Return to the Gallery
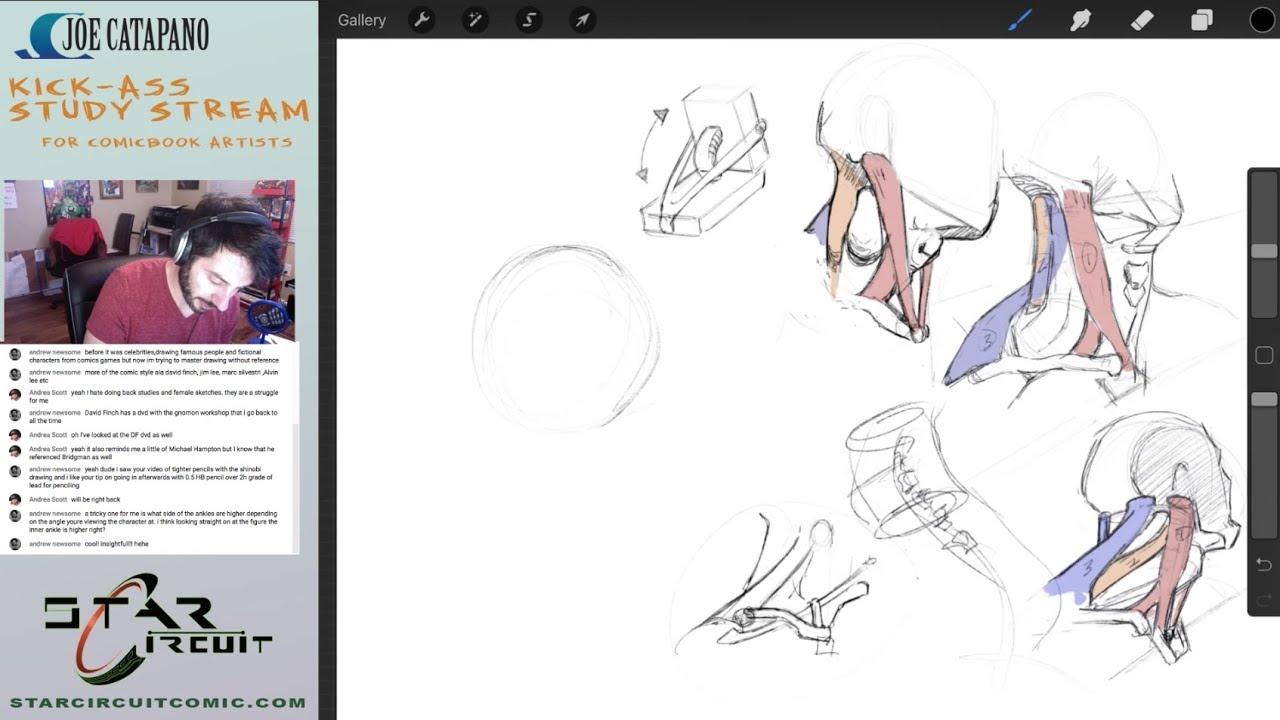This screenshot has height=720, width=1280. pyautogui.click(x=361, y=20)
